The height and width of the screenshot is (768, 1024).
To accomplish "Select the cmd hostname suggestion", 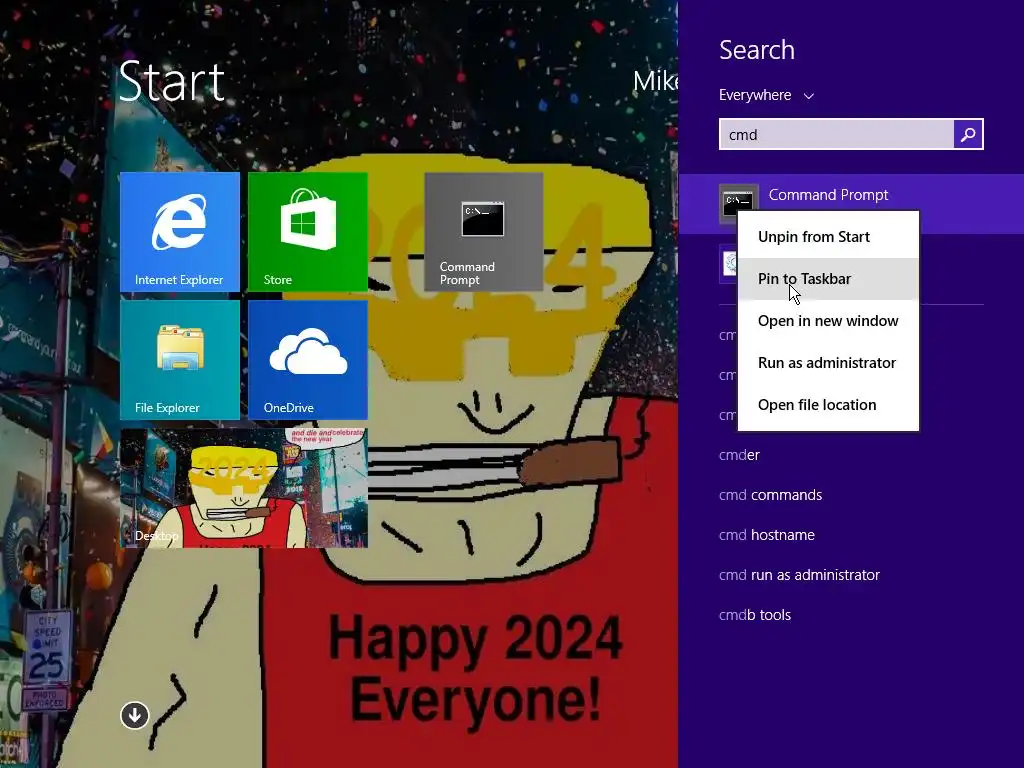I will click(x=767, y=535).
